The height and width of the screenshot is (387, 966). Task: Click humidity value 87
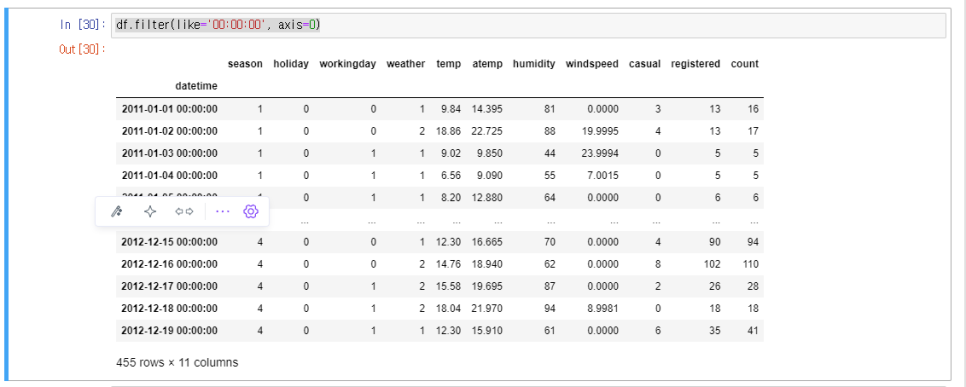(550, 287)
